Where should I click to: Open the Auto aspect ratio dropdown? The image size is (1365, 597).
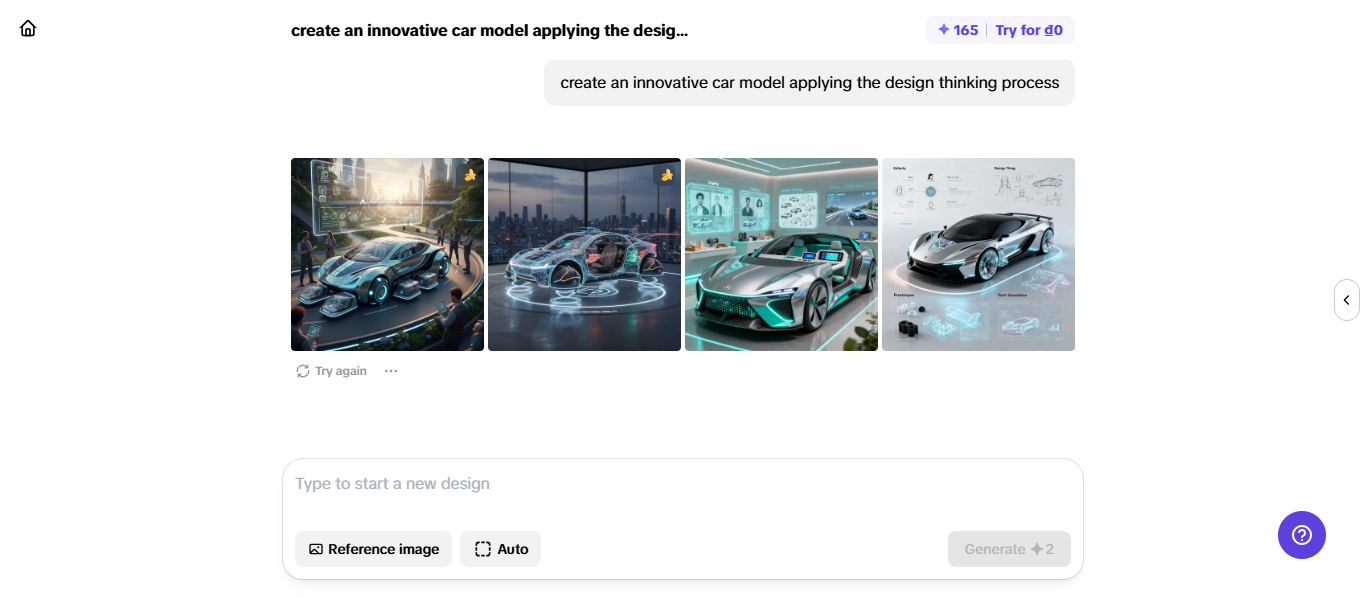(x=500, y=549)
